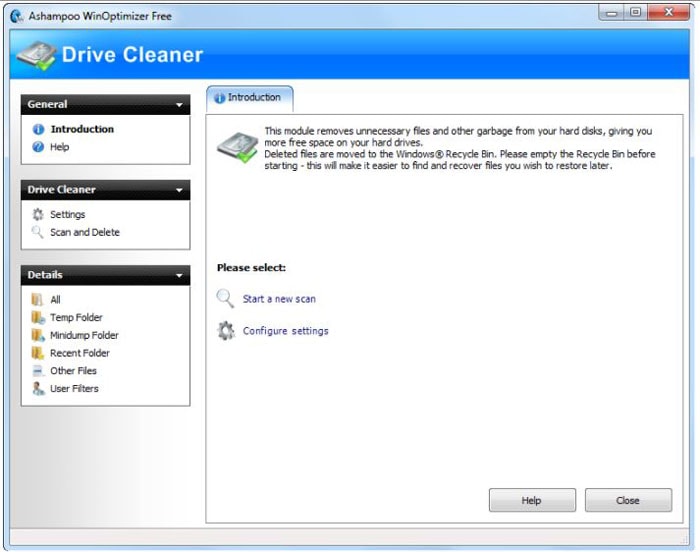
Task: Open Help in the General panel
Action: 59,147
